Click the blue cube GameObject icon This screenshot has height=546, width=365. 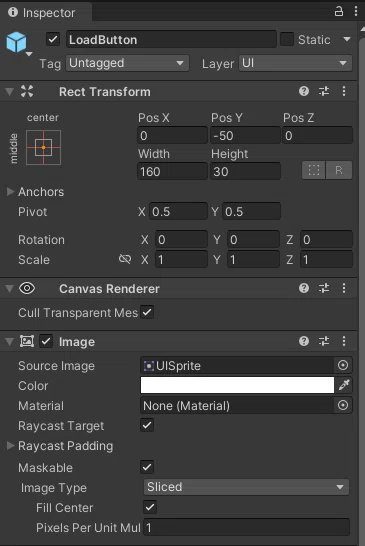(16, 42)
